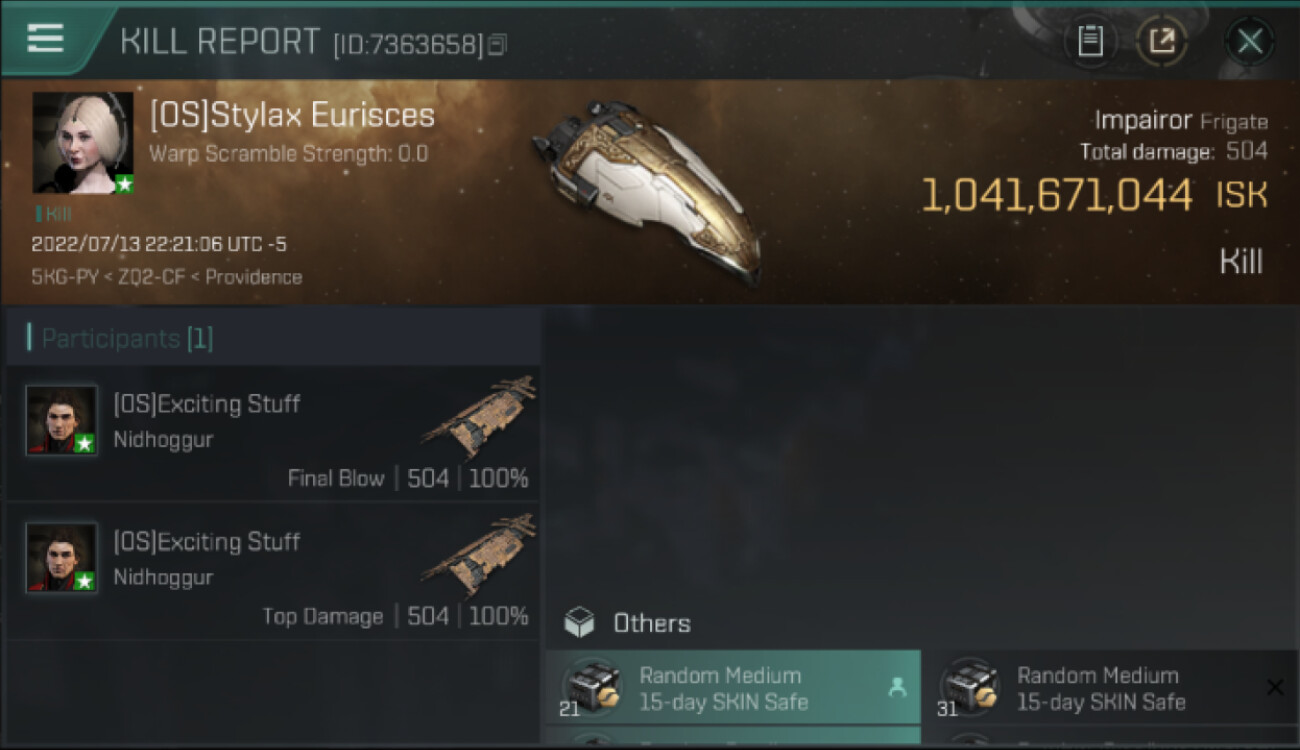The image size is (1300, 750).
Task: Open the hamburger menu icon
Action: (45, 38)
